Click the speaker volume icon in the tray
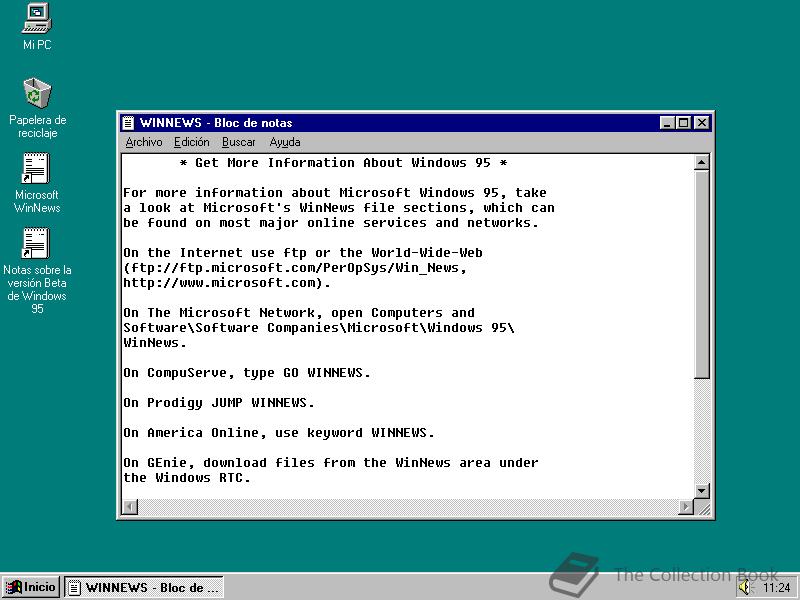The width and height of the screenshot is (800, 600). 746,588
